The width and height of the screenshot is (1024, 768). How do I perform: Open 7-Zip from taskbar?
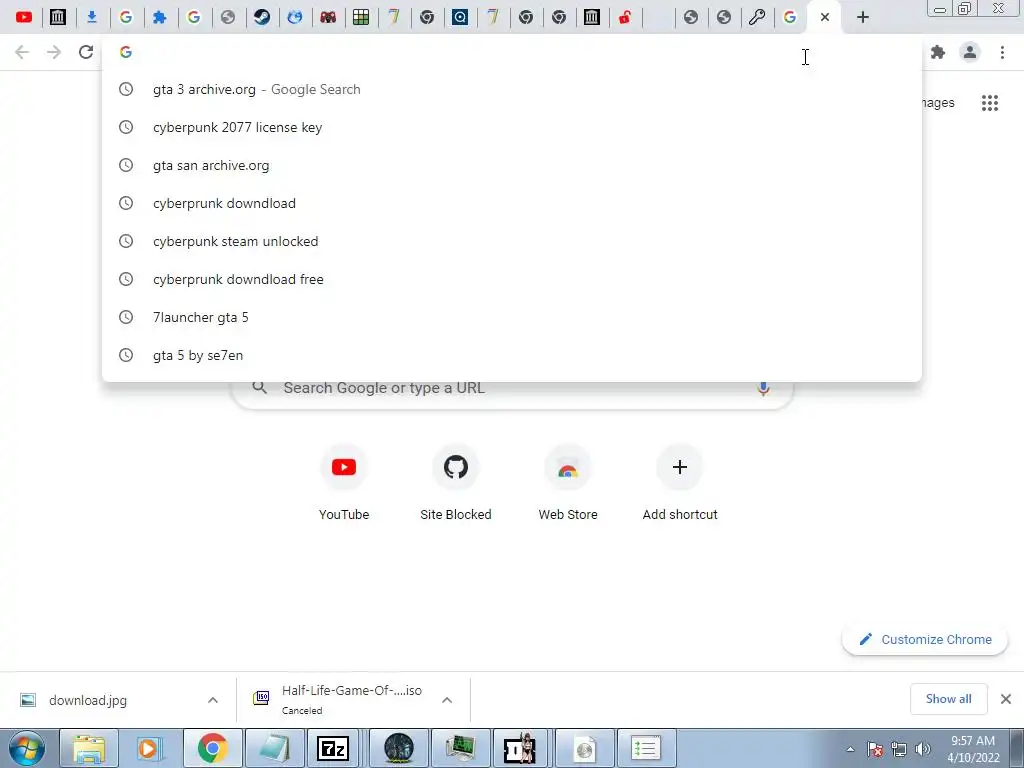click(332, 748)
